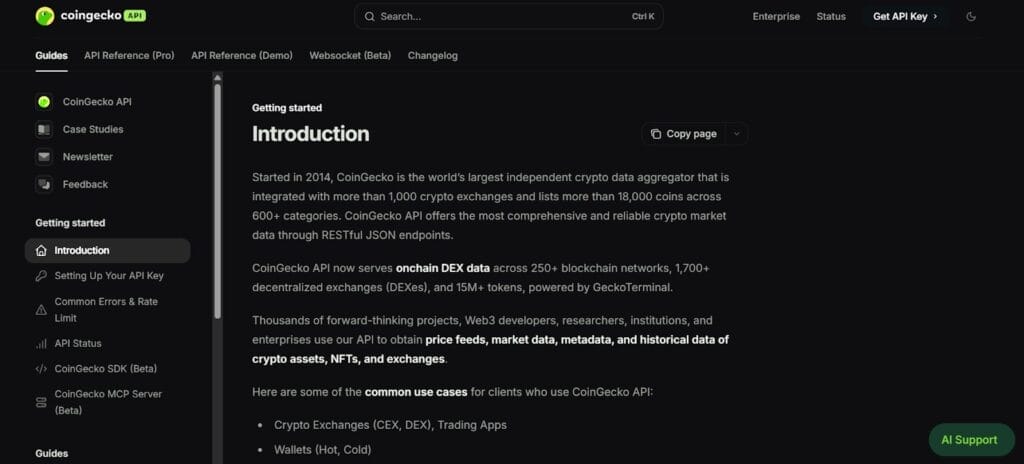1024x464 pixels.
Task: Click the warning icon for Common Errors
Action: [x=41, y=309]
